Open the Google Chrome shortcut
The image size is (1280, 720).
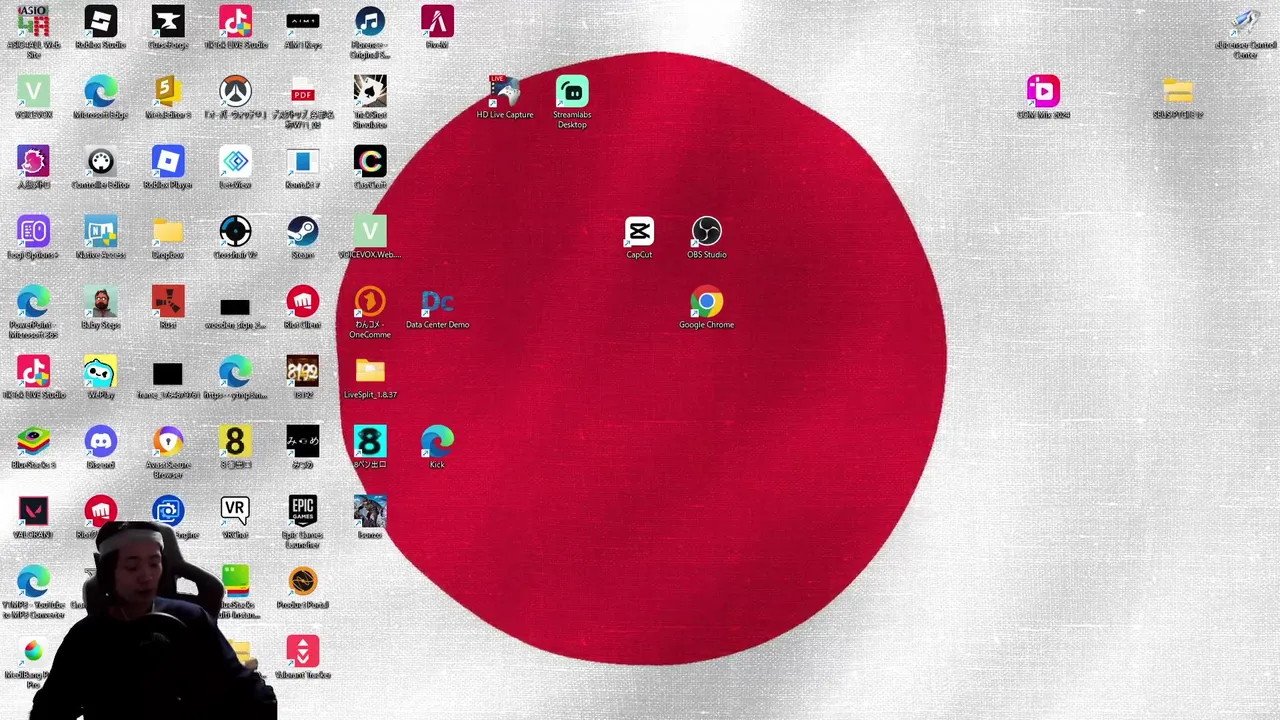(706, 302)
